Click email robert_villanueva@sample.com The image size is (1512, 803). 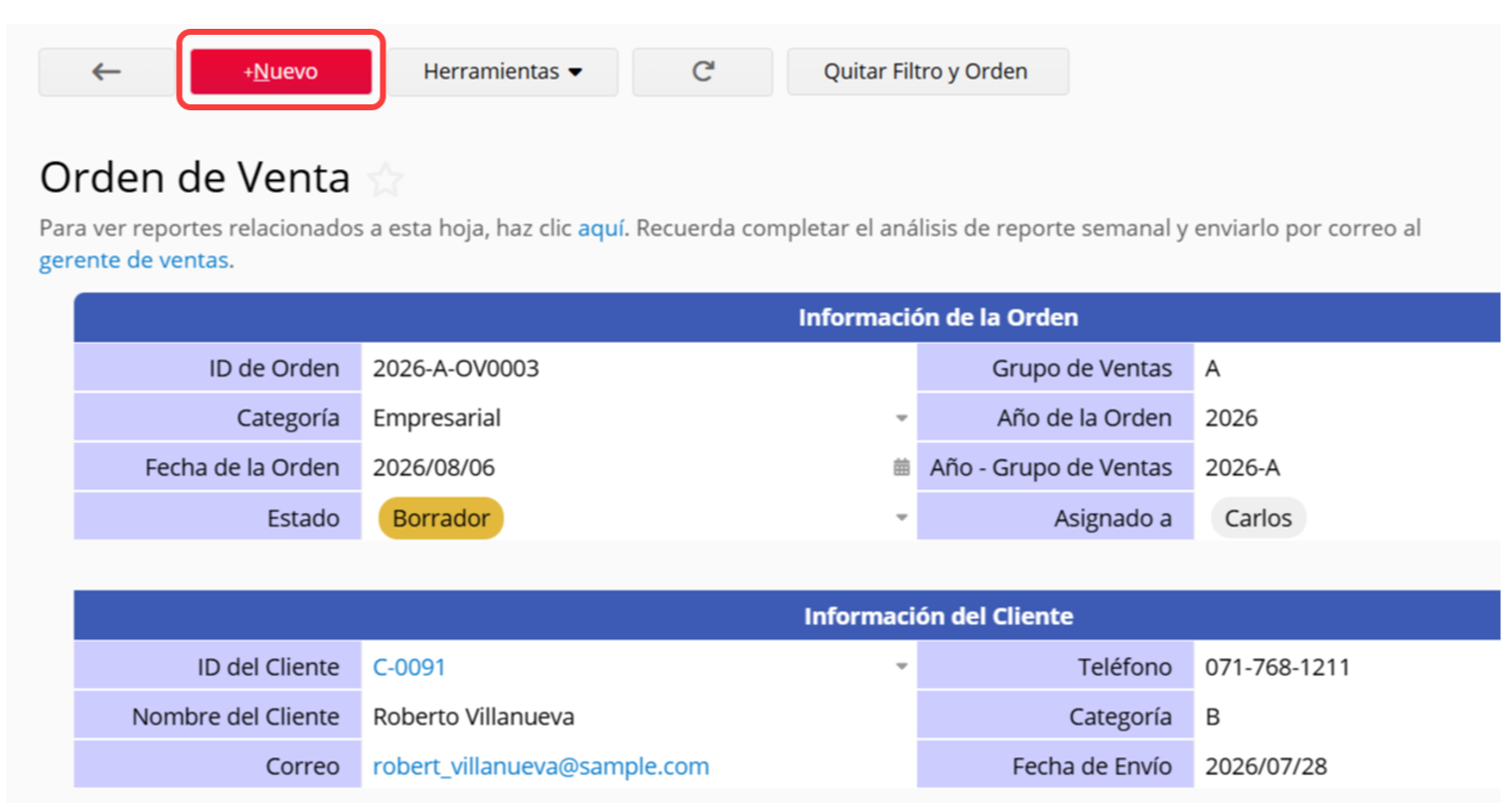[540, 766]
